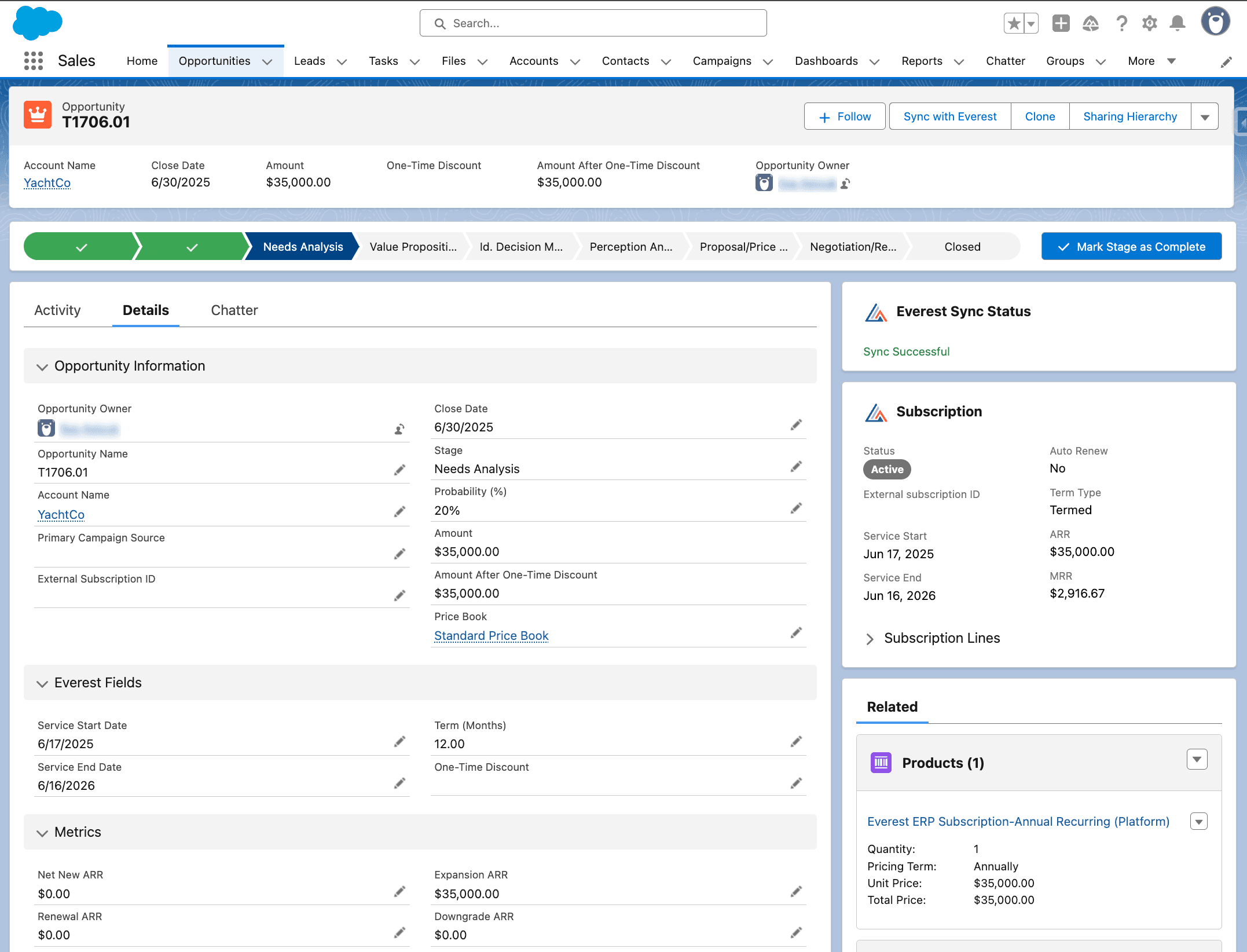Click the edit navigation pencil icon
Viewport: 1247px width, 952px height.
pyautogui.click(x=1226, y=62)
